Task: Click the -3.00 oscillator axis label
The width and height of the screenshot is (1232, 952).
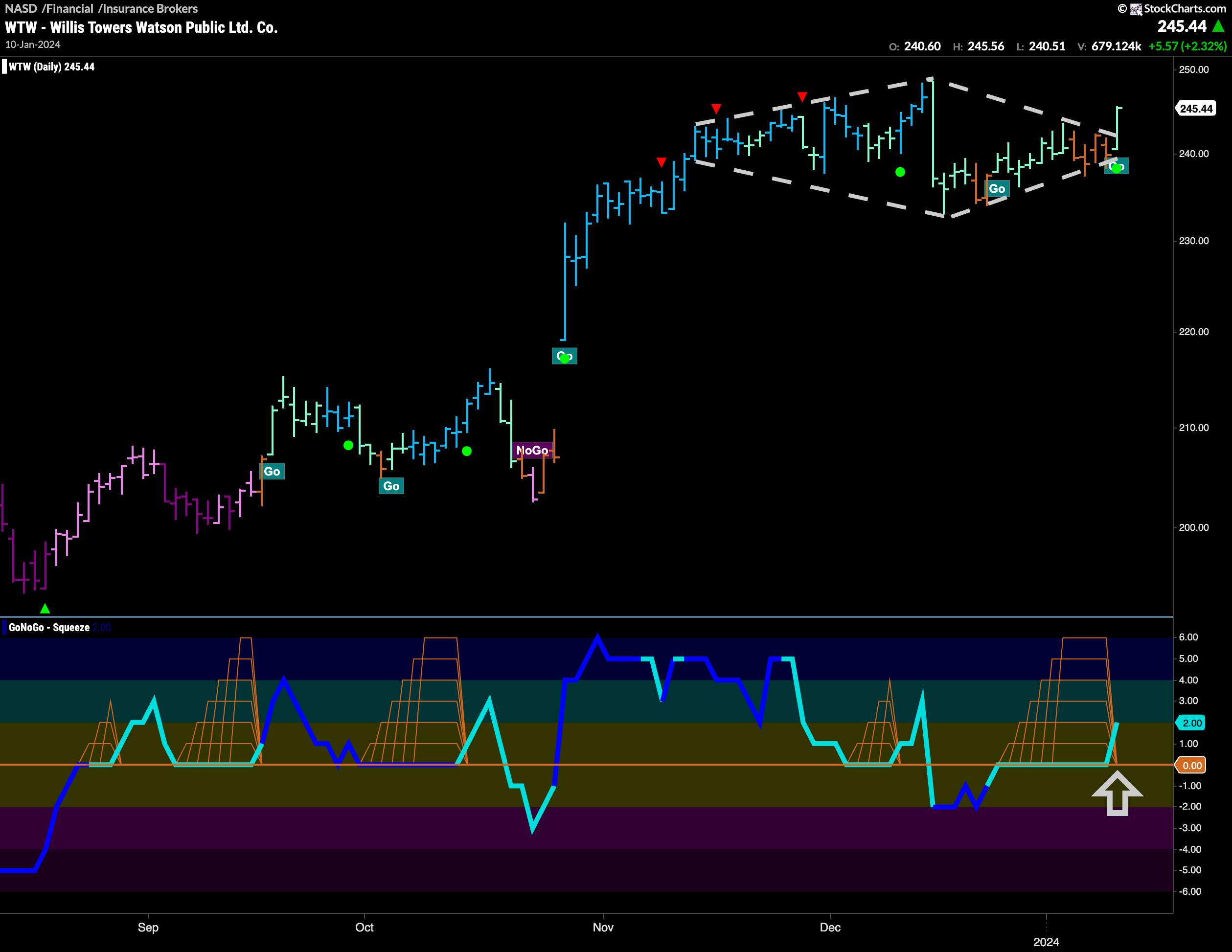Action: pyautogui.click(x=1190, y=828)
